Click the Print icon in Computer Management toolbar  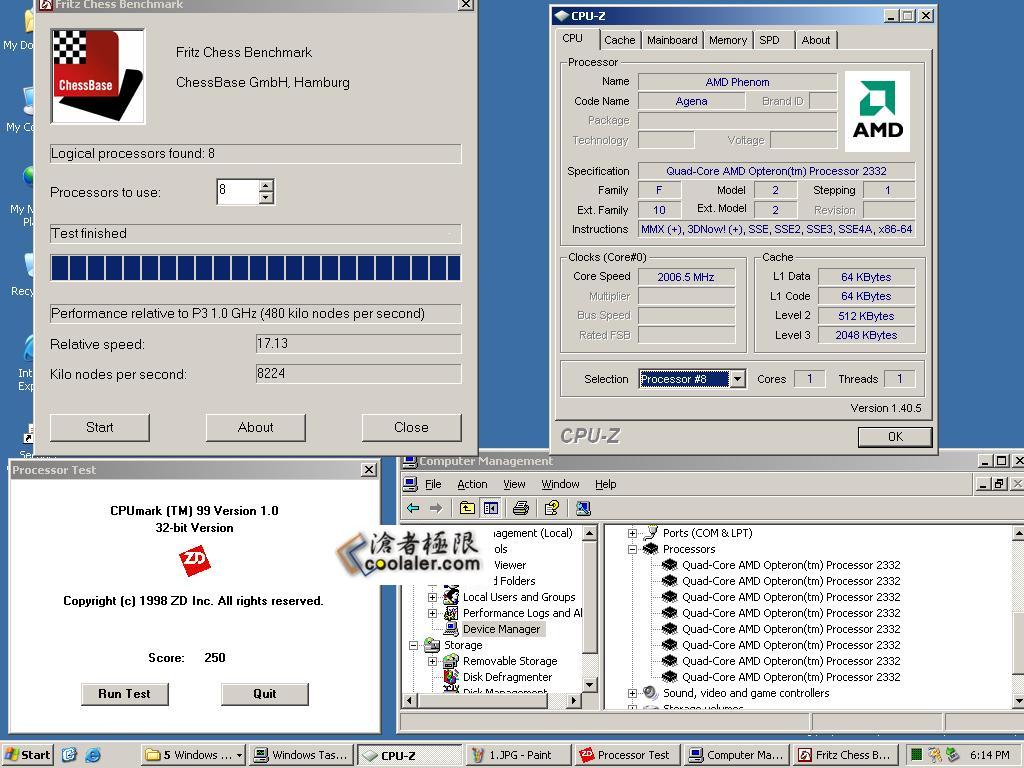(x=521, y=508)
